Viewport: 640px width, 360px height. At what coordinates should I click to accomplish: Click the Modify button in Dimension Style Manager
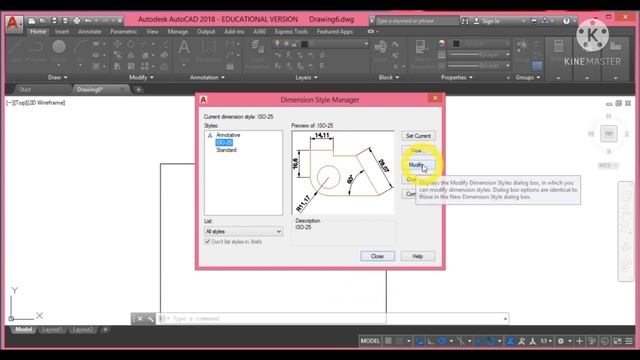click(x=418, y=165)
